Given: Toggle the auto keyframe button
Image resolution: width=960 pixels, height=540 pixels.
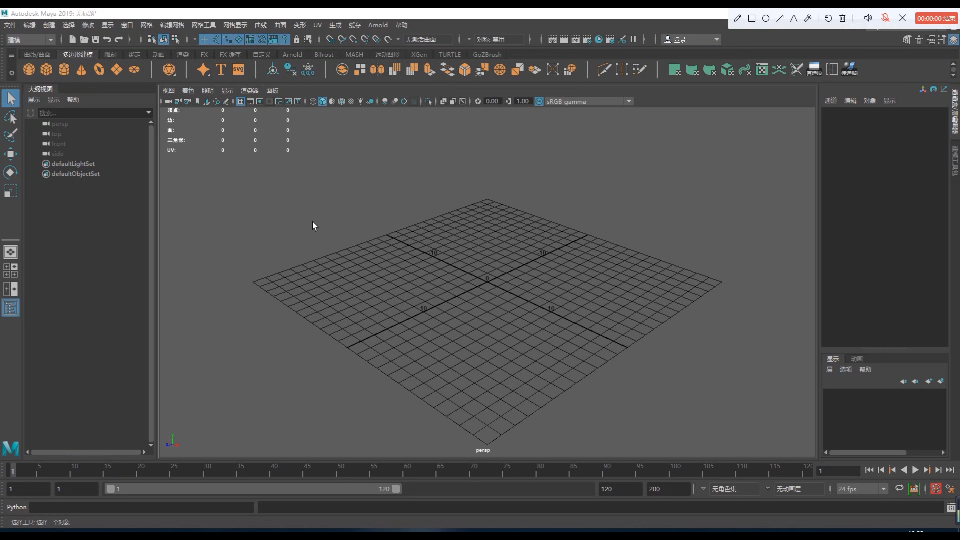Looking at the screenshot, I should (936, 489).
